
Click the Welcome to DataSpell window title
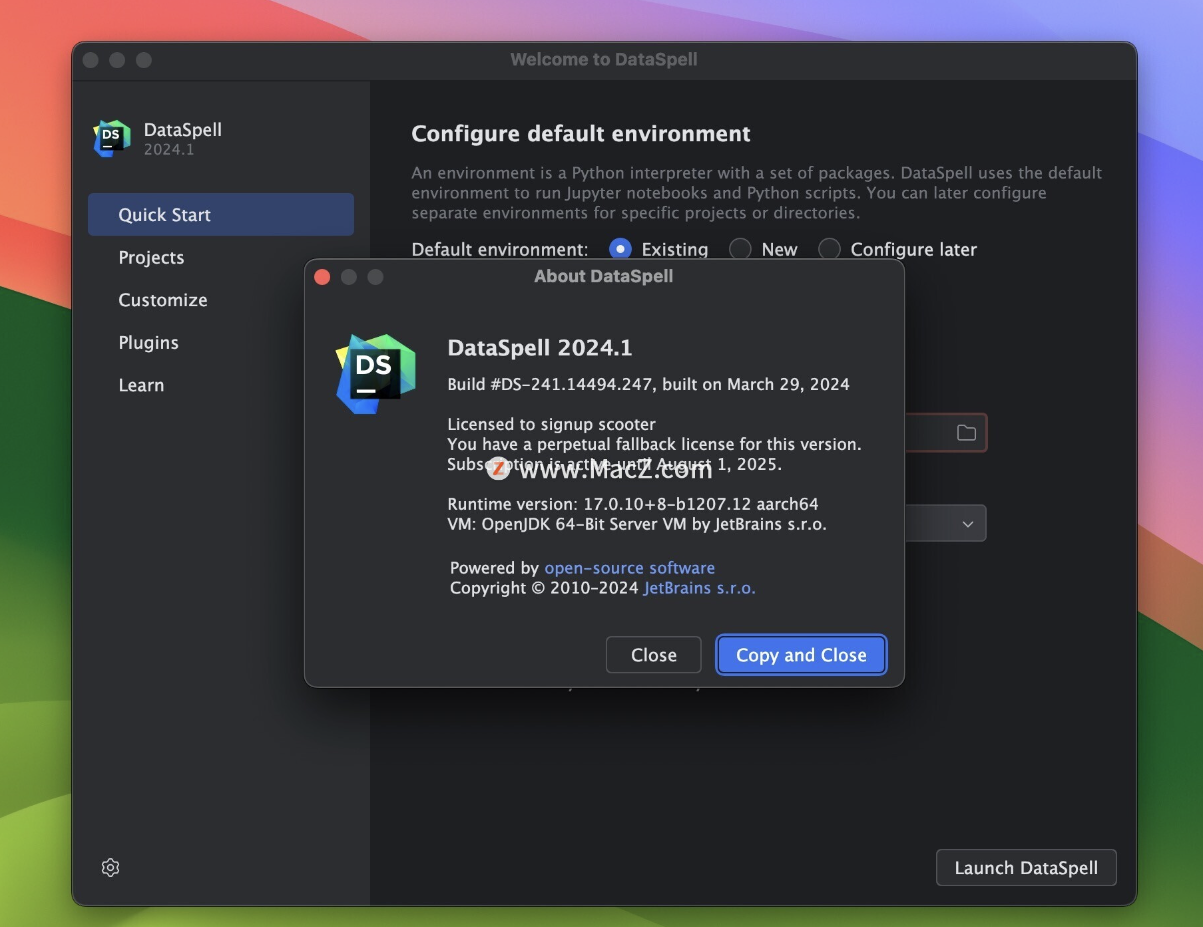(604, 60)
